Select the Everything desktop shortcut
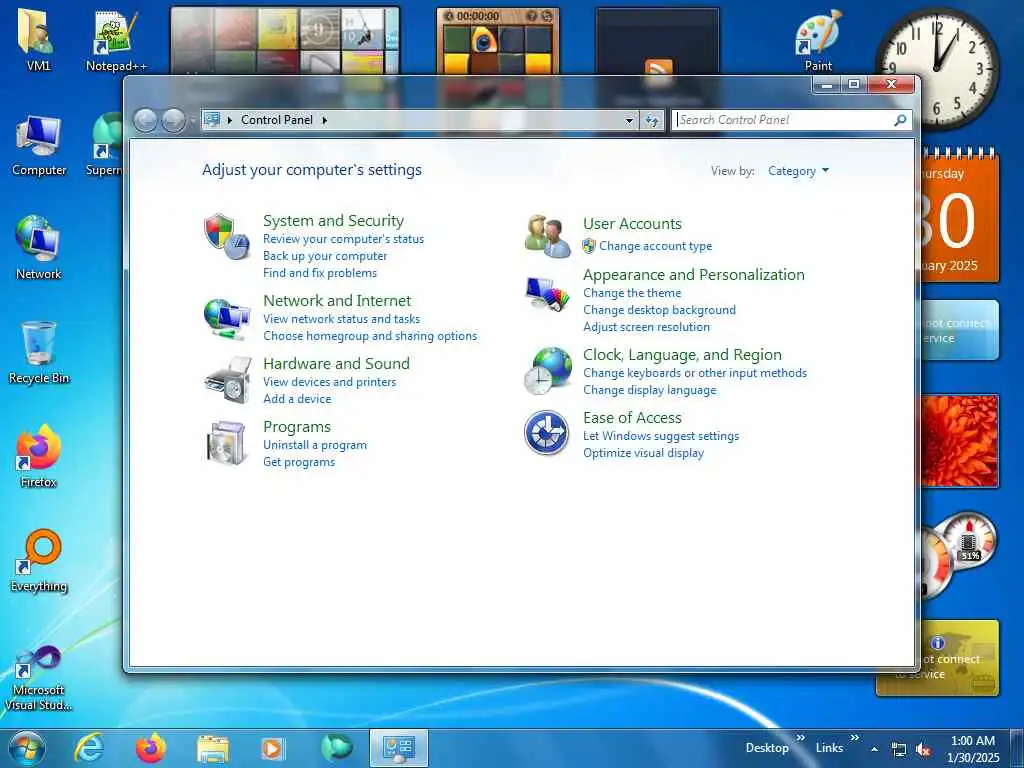1024x768 pixels. coord(39,560)
